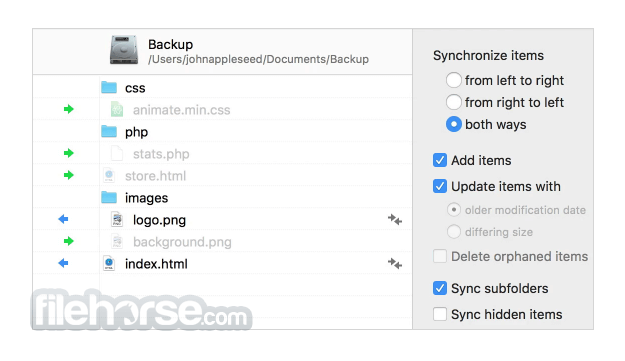The width and height of the screenshot is (625, 361).
Task: Click the animate.min.css file icon
Action: coord(117,109)
